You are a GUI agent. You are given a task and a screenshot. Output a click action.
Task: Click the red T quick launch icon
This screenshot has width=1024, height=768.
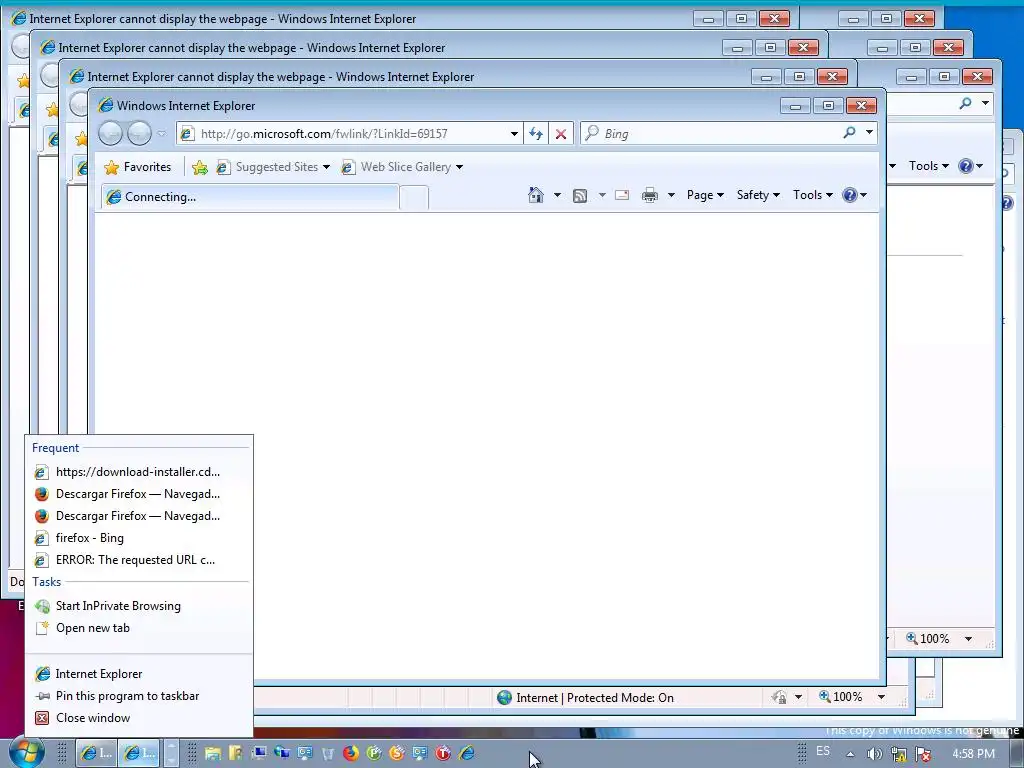[443, 753]
